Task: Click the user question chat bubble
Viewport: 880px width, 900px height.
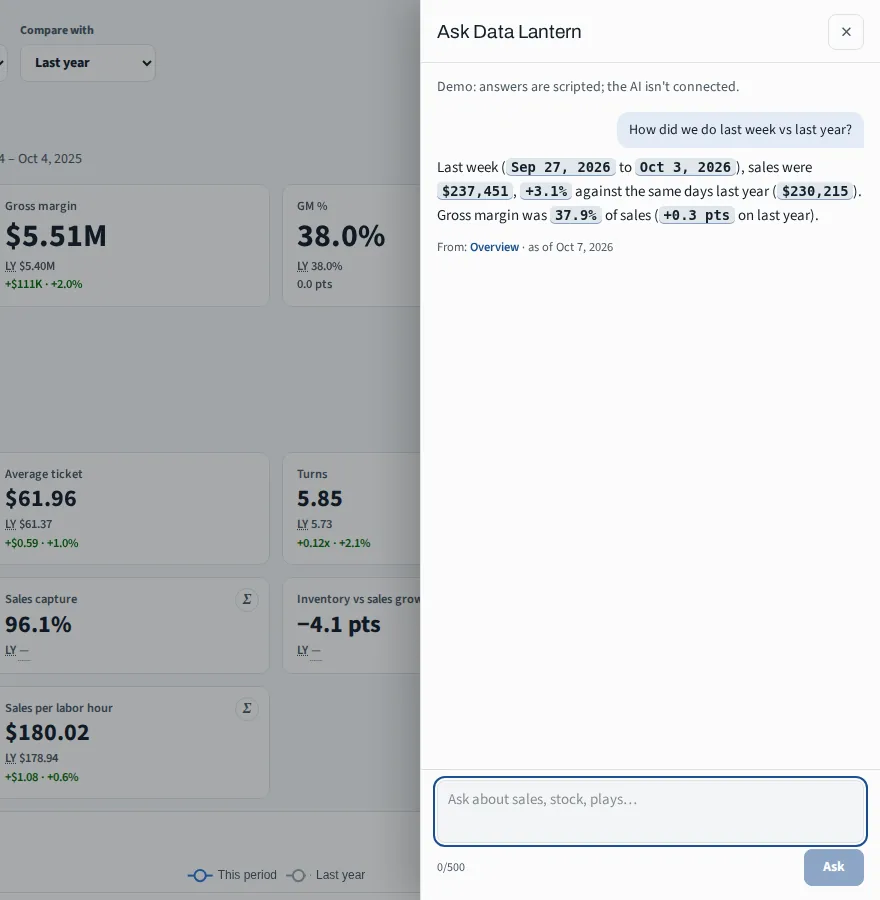Action: [x=740, y=130]
